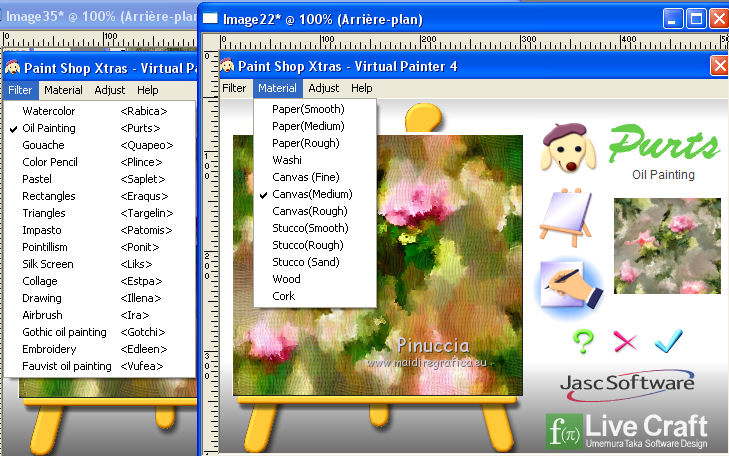Select Canvas(Rough) material
729x456 pixels.
click(x=315, y=211)
